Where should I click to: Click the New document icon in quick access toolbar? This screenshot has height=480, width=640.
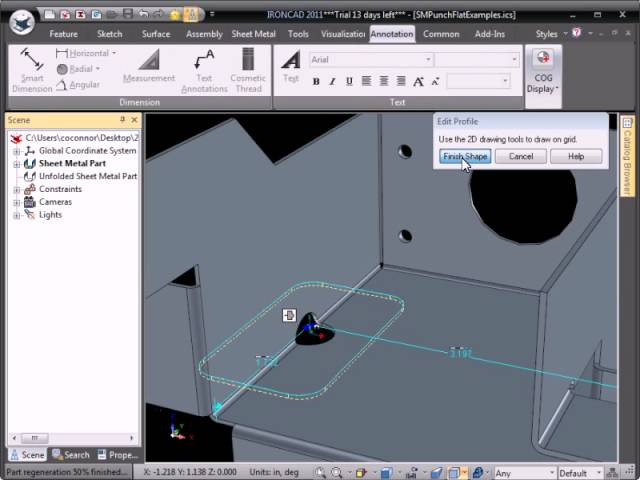[49, 15]
